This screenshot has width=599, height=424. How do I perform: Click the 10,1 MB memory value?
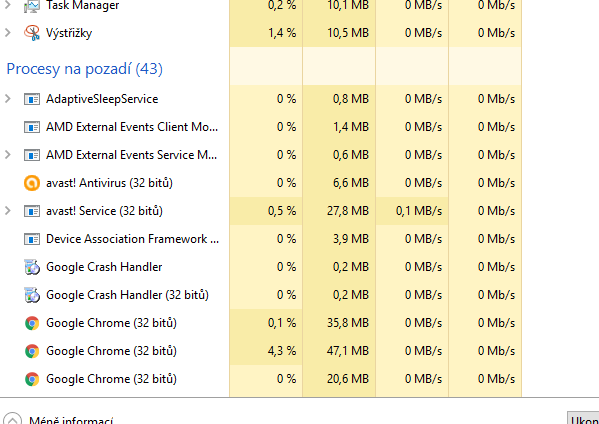point(348,5)
